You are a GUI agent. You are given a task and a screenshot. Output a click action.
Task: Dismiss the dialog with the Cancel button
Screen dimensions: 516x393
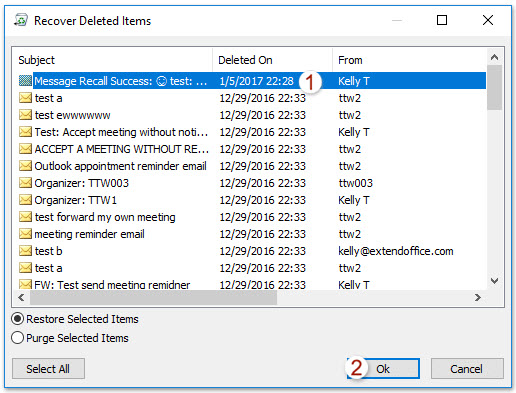click(467, 369)
